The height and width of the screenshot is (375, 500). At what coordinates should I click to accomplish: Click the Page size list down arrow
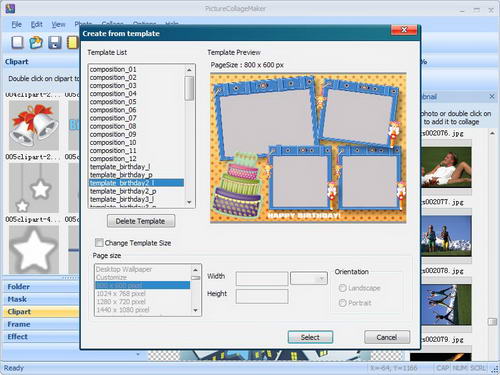[x=195, y=310]
